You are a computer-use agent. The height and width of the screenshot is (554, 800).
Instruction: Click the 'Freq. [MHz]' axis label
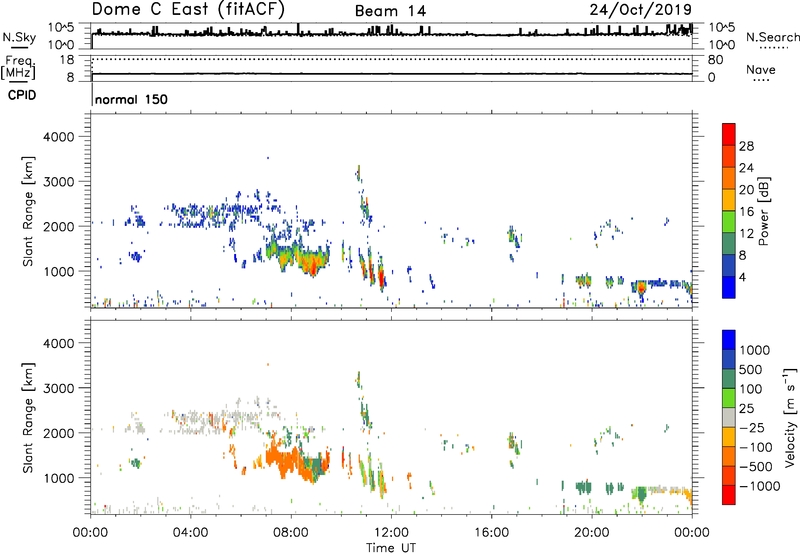18,67
